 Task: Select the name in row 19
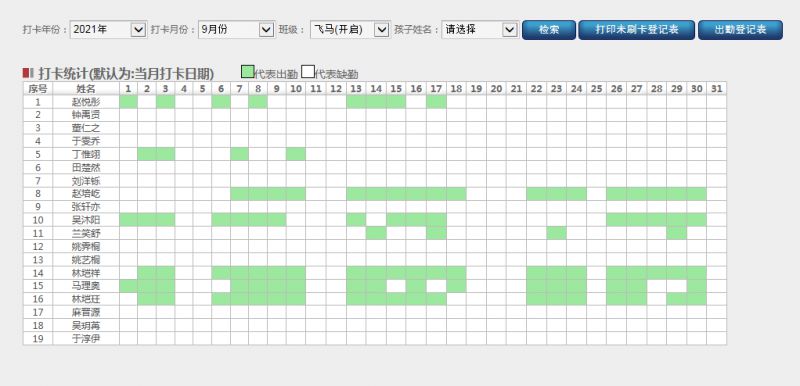click(x=86, y=339)
